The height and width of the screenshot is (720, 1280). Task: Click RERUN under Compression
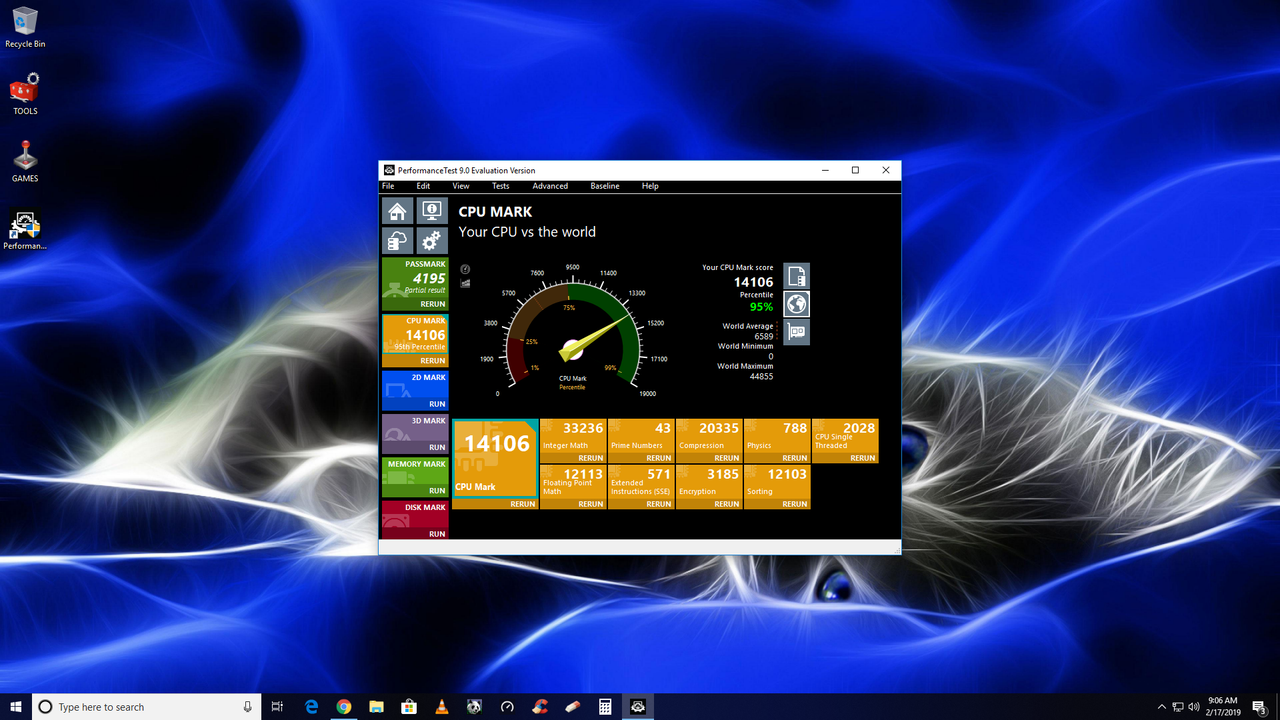click(727, 458)
